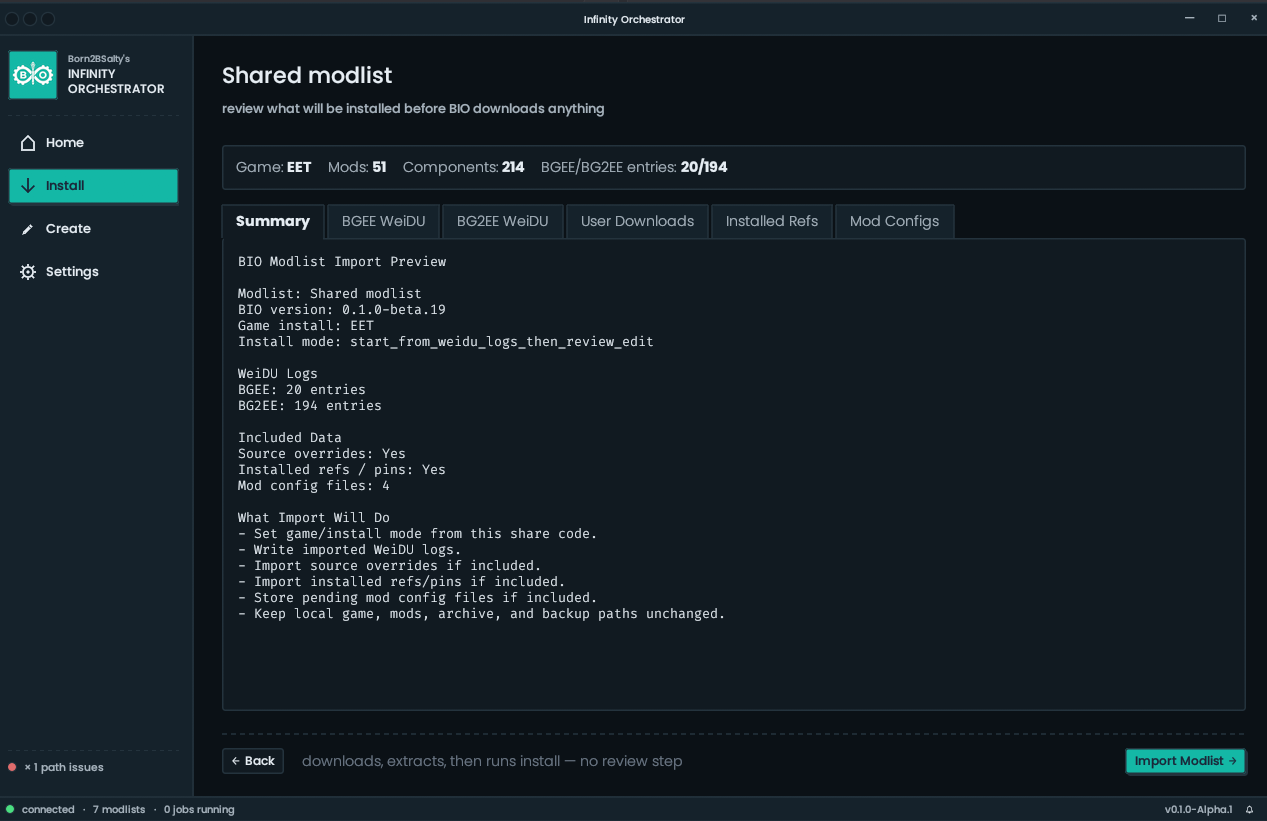Go to the Create section
The height and width of the screenshot is (821, 1267).
(x=94, y=229)
